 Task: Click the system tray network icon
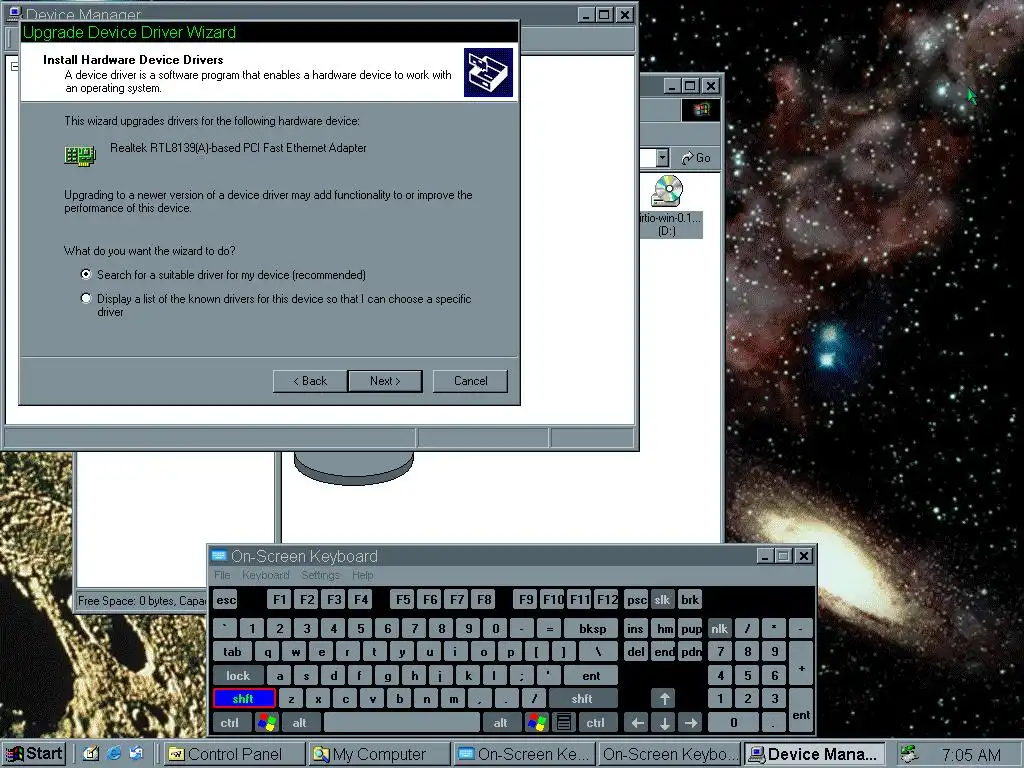(x=908, y=754)
